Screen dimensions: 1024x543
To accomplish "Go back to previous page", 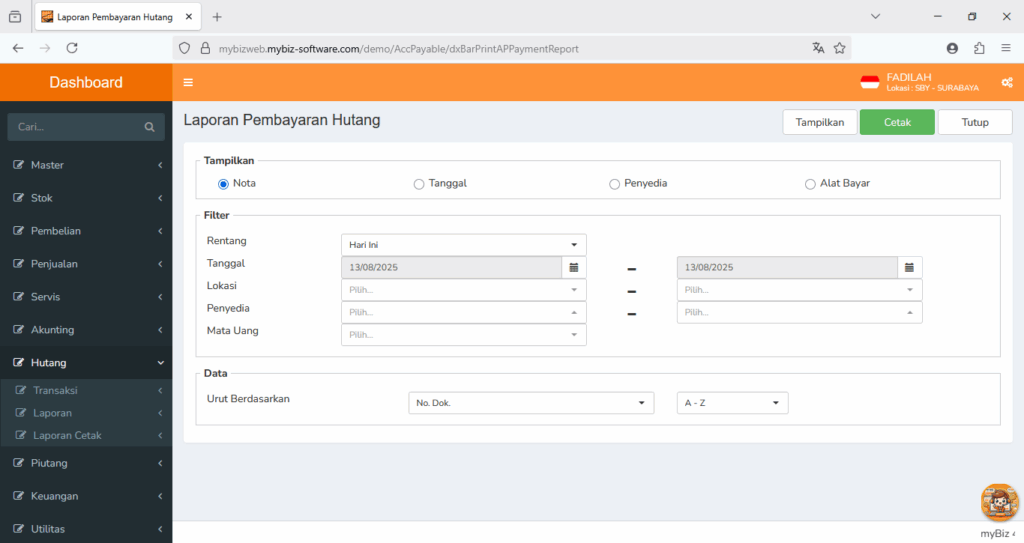I will (18, 48).
